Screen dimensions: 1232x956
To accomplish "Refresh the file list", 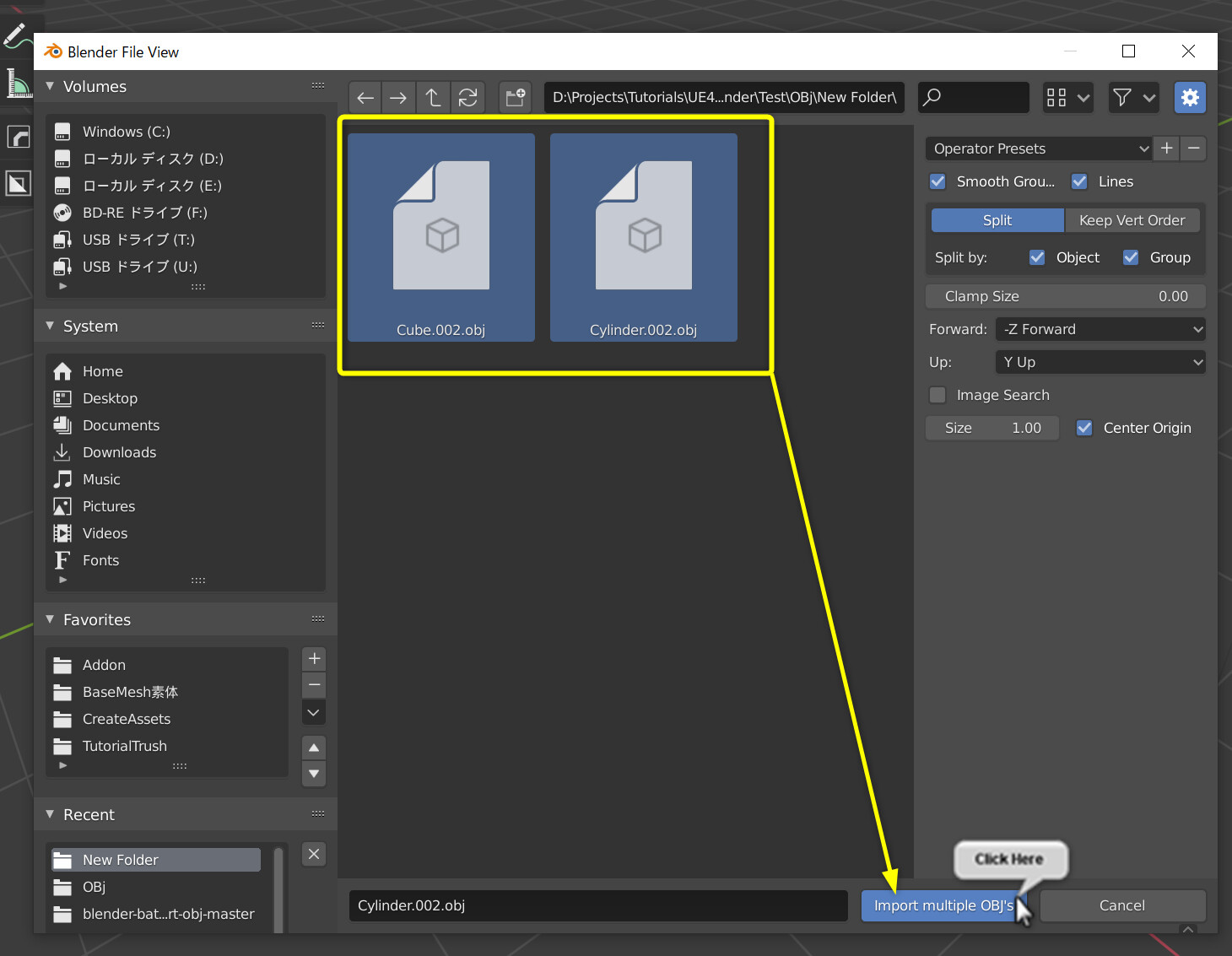I will pyautogui.click(x=467, y=98).
